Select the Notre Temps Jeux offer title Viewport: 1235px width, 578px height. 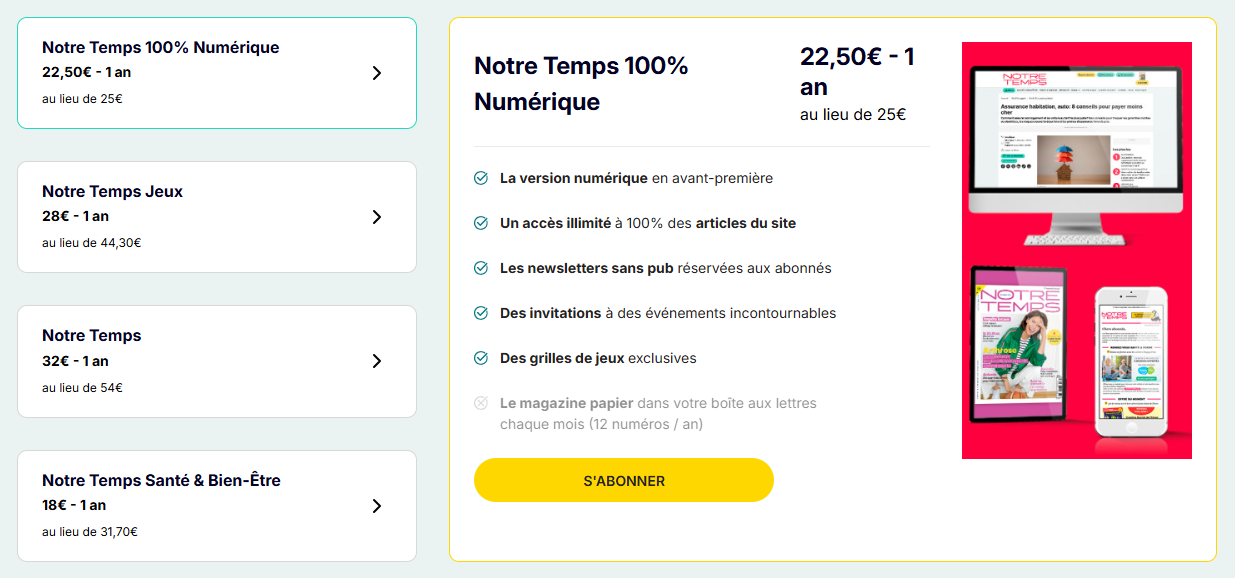tap(112, 191)
